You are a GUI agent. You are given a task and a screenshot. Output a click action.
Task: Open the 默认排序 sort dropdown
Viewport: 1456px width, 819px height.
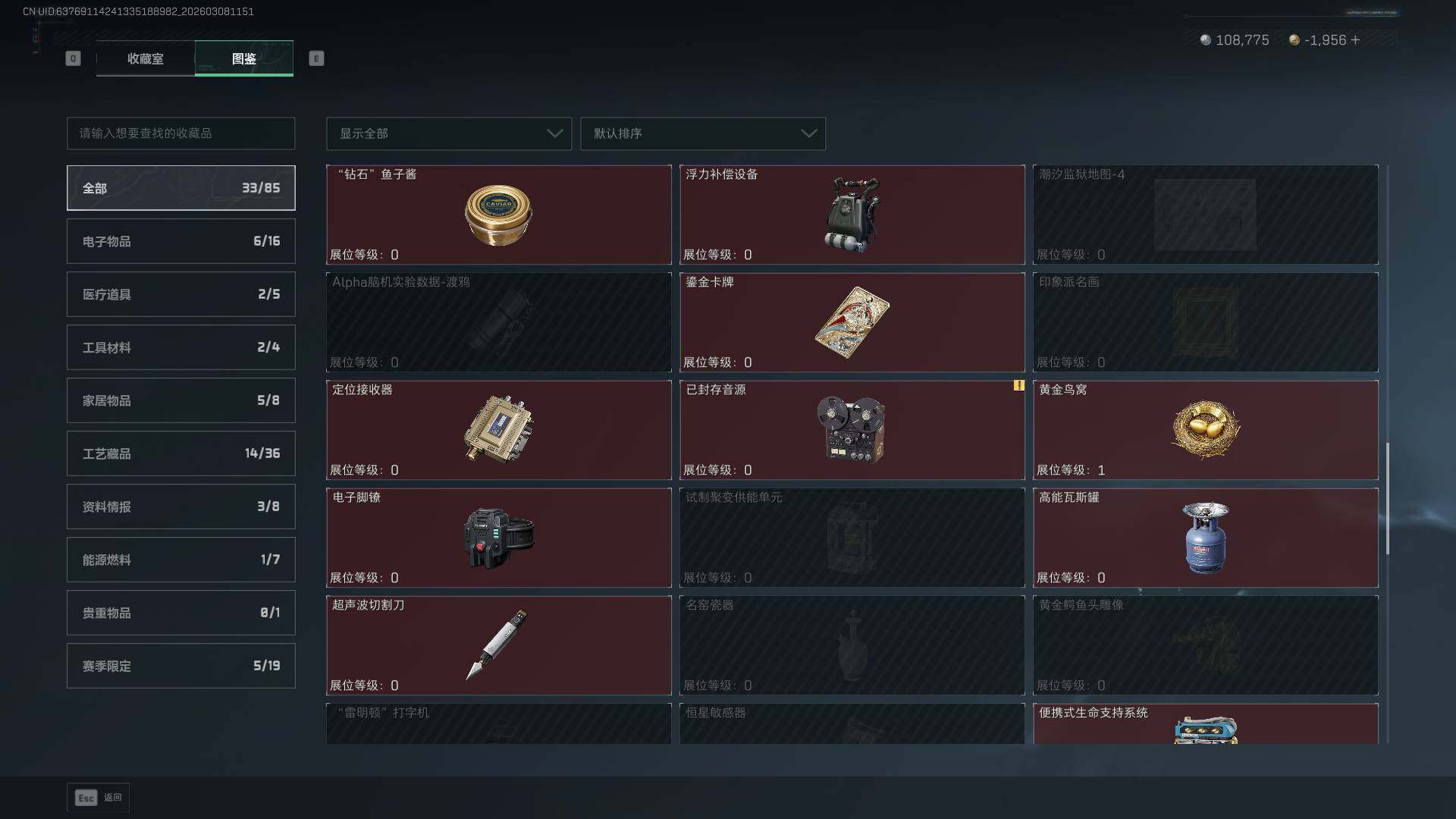point(703,133)
